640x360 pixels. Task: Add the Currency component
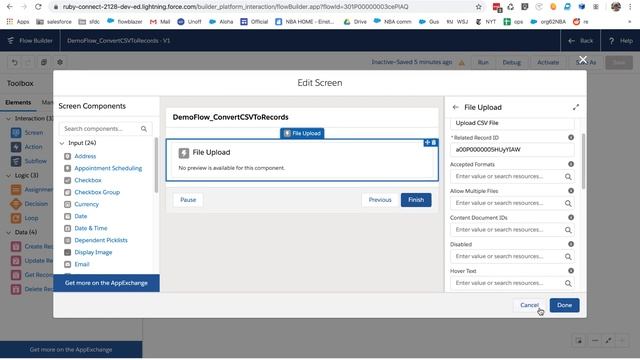click(87, 204)
